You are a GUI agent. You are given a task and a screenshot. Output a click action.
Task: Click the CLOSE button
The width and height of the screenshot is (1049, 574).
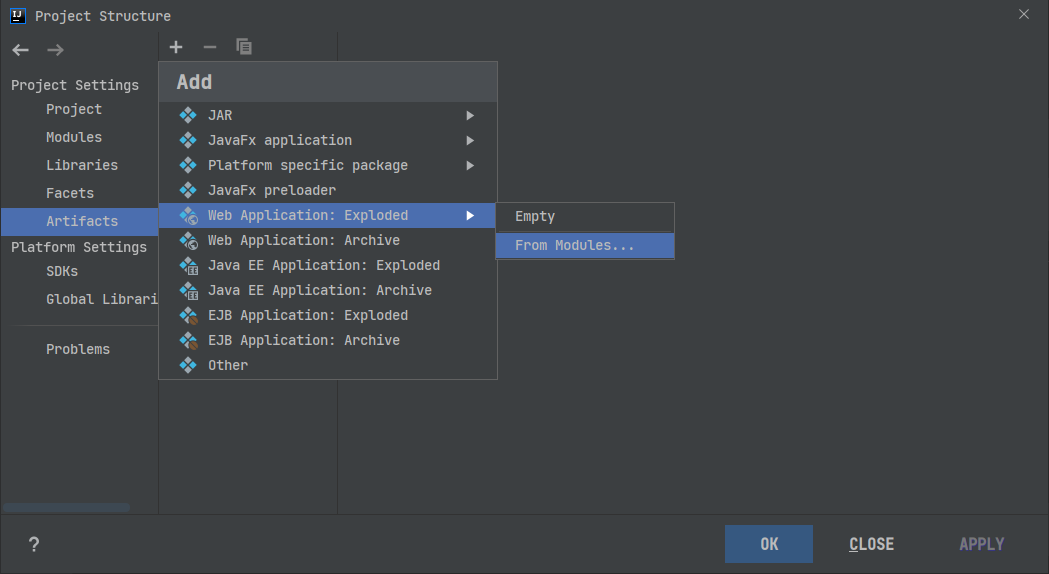pyautogui.click(x=871, y=544)
